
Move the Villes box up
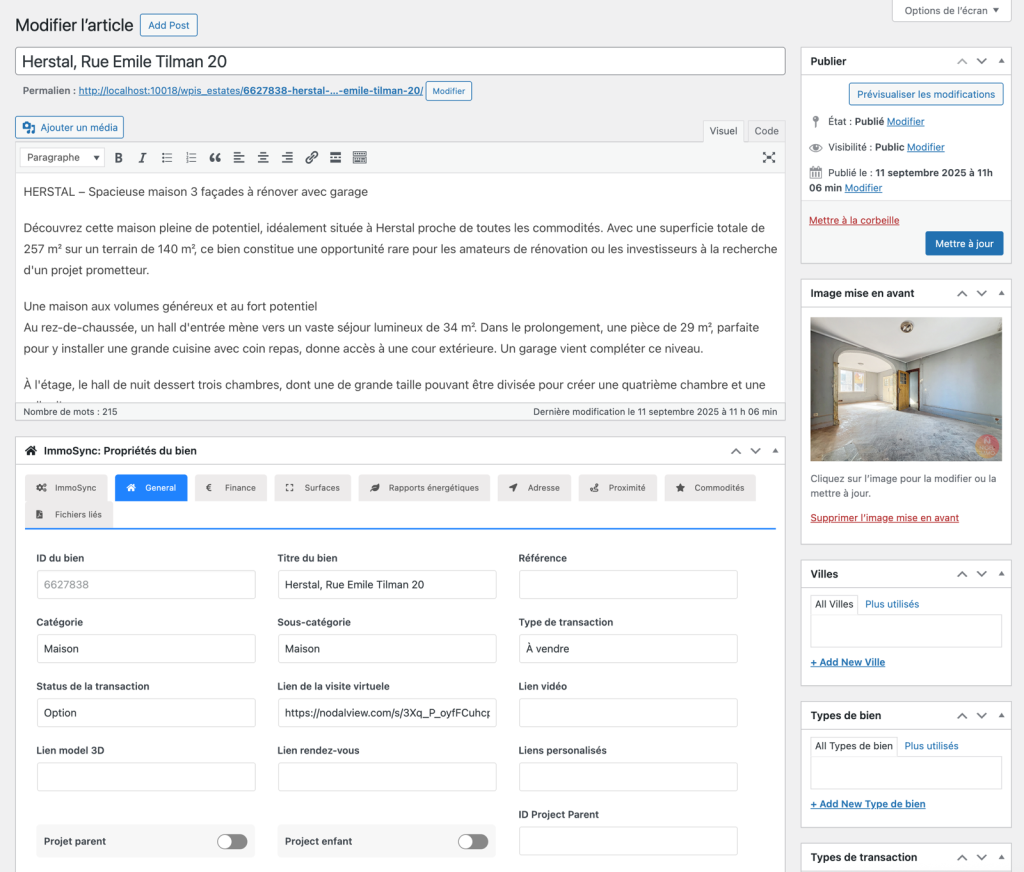click(x=962, y=574)
